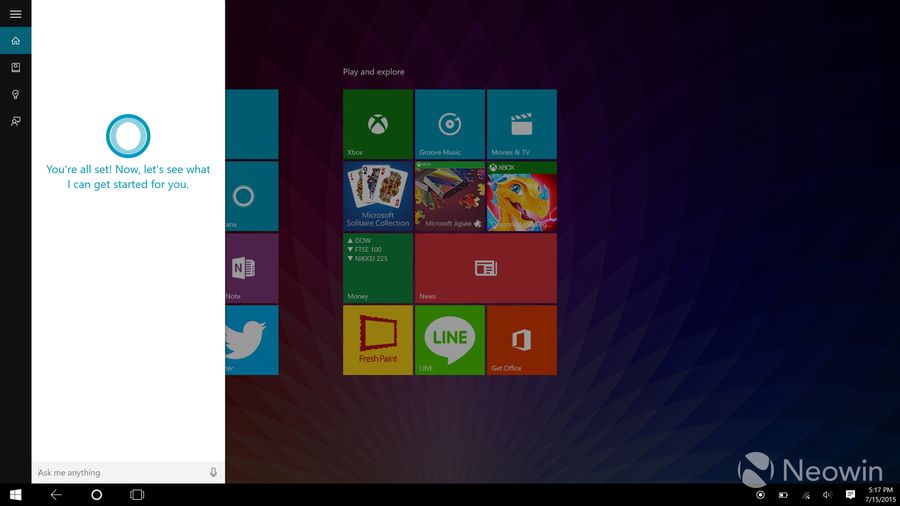Launch the FreshPaint tile
Image resolution: width=900 pixels, height=506 pixels.
point(378,340)
